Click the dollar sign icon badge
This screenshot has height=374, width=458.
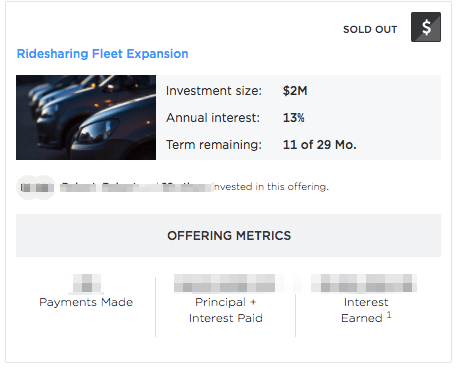coord(426,27)
